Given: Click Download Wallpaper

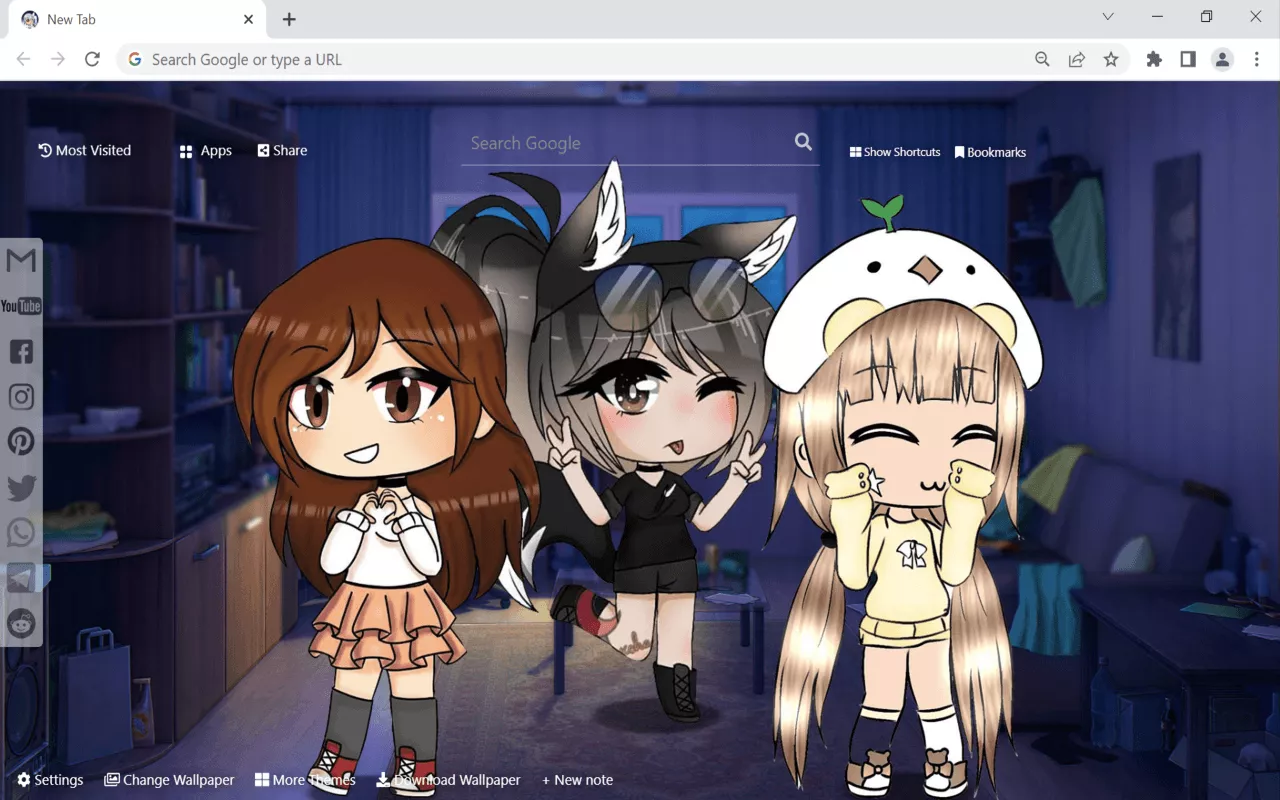Looking at the screenshot, I should click(x=448, y=780).
